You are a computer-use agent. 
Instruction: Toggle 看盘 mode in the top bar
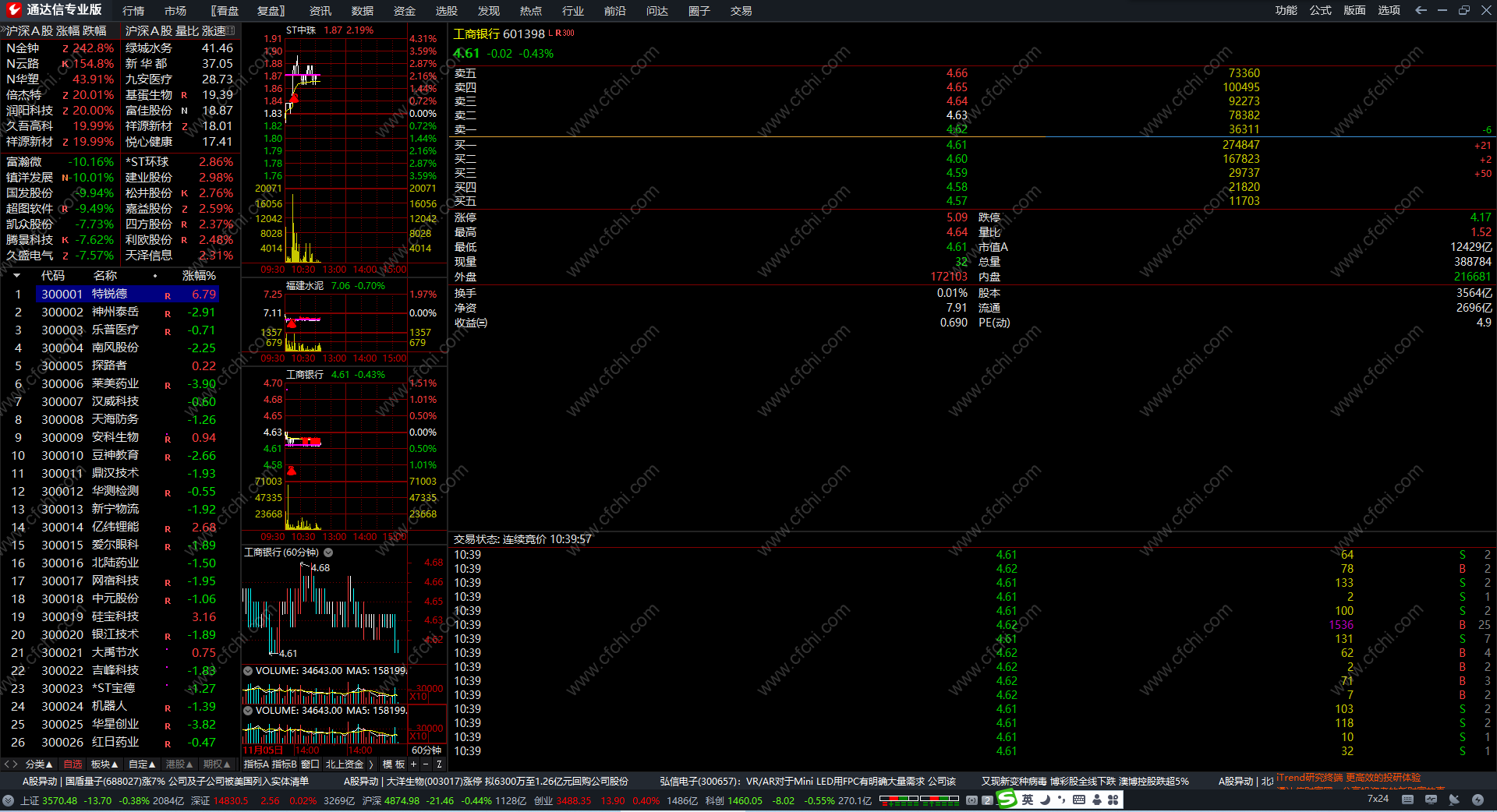tap(225, 11)
